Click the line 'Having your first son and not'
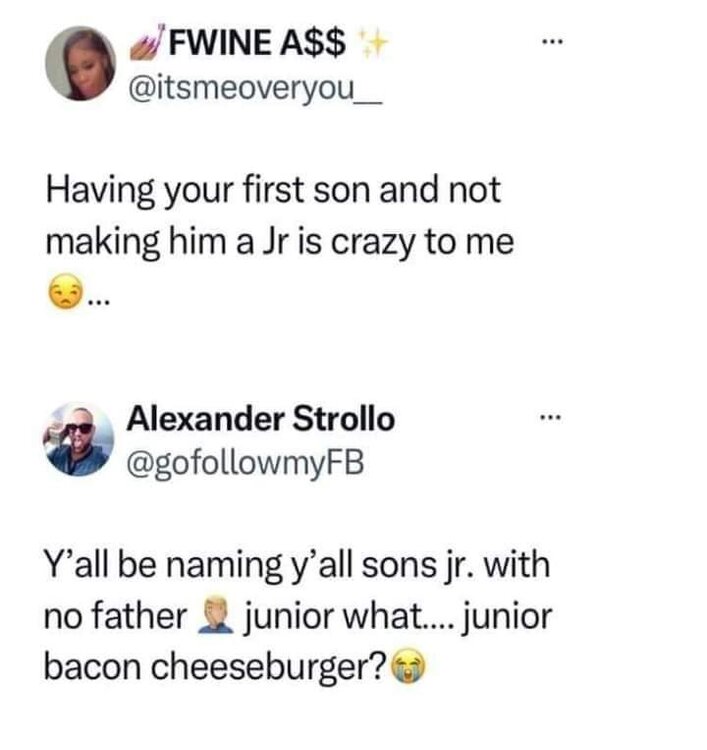This screenshot has height=750, width=707. 273,193
